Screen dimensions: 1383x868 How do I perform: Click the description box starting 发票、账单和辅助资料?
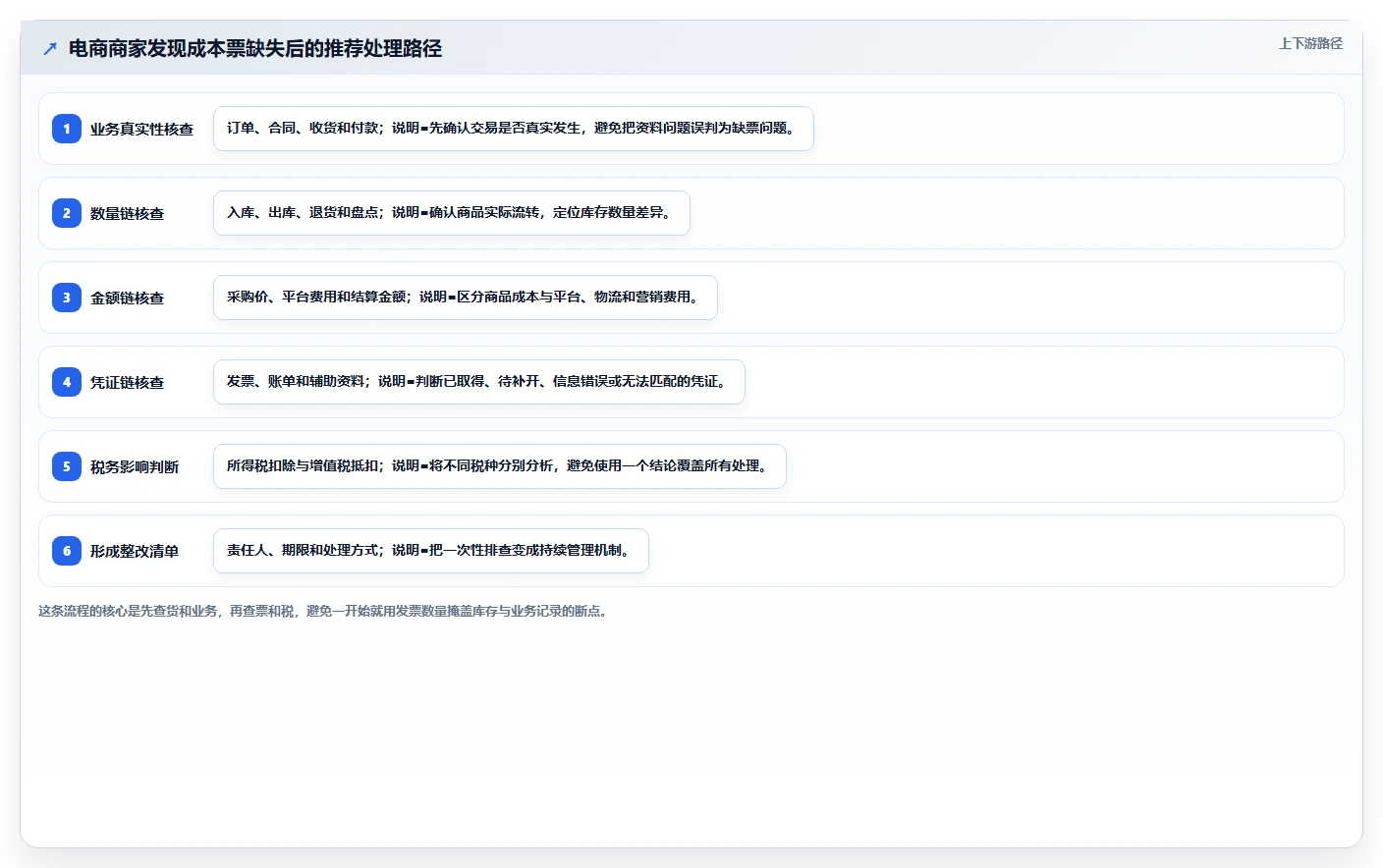click(479, 382)
